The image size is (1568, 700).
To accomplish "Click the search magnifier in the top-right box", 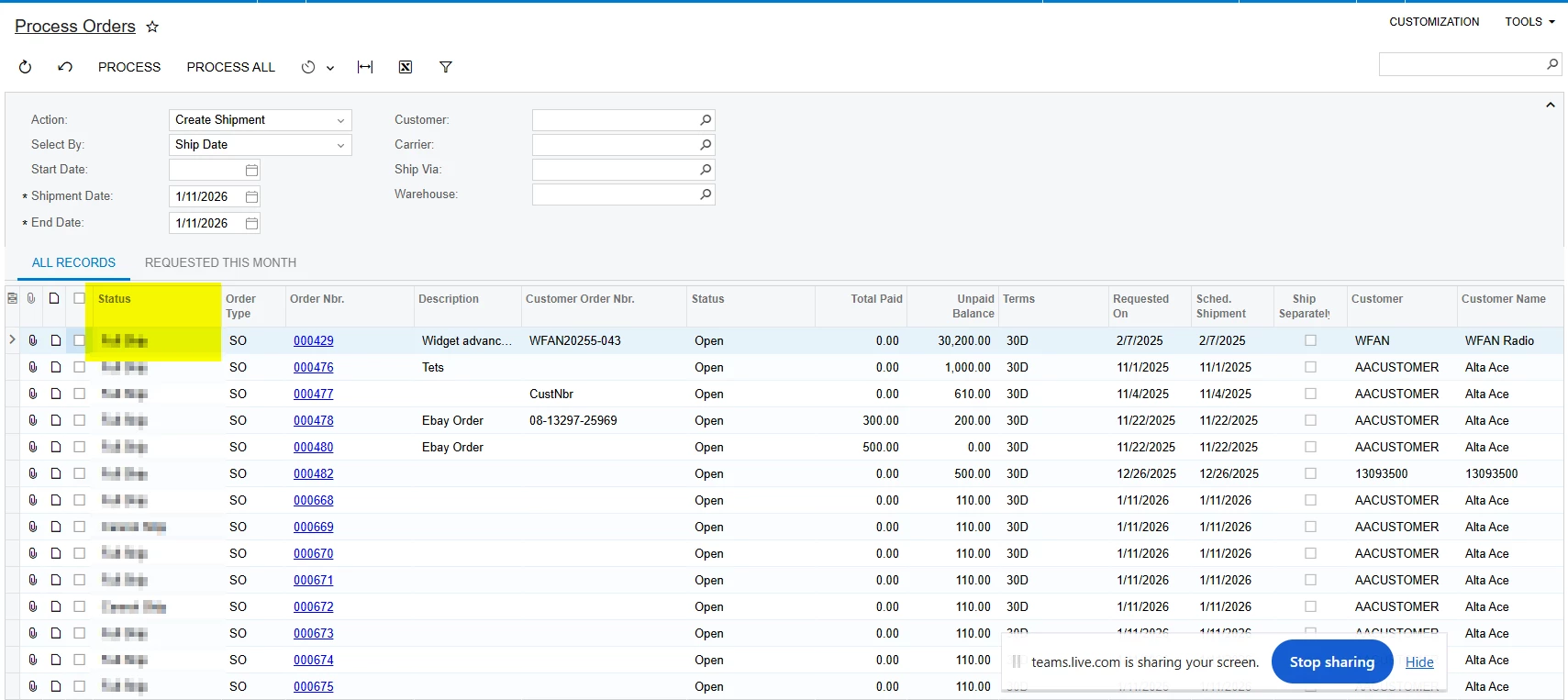I will point(1552,64).
